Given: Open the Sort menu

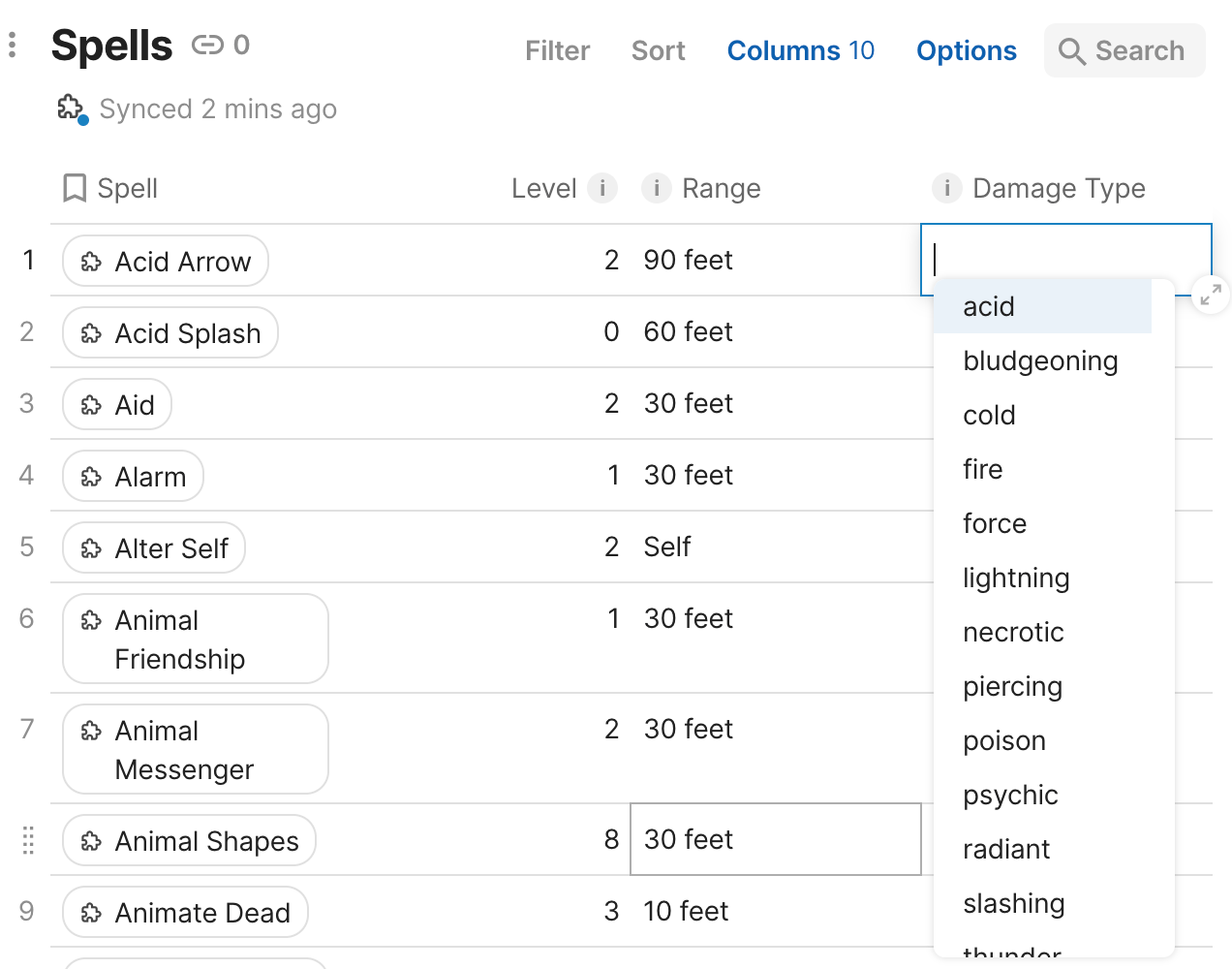Looking at the screenshot, I should click(x=658, y=50).
